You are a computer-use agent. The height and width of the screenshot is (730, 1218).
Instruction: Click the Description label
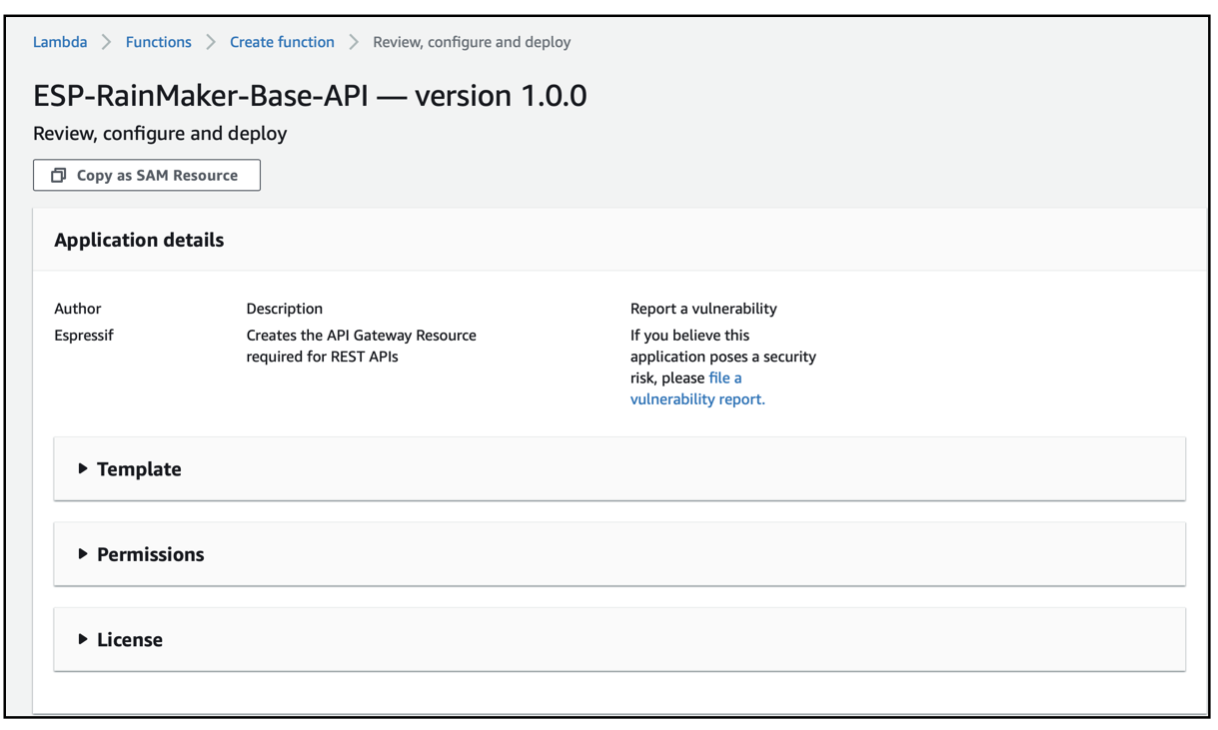(285, 309)
